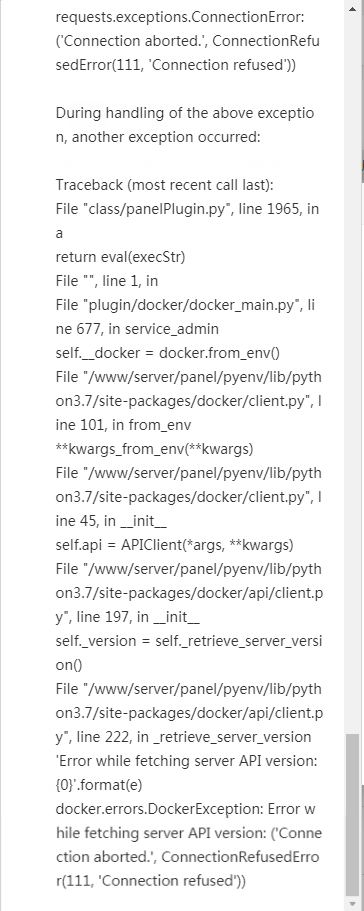Click the empty scrollbar track above the thumb
The height and width of the screenshot is (911, 364).
tap(353, 372)
